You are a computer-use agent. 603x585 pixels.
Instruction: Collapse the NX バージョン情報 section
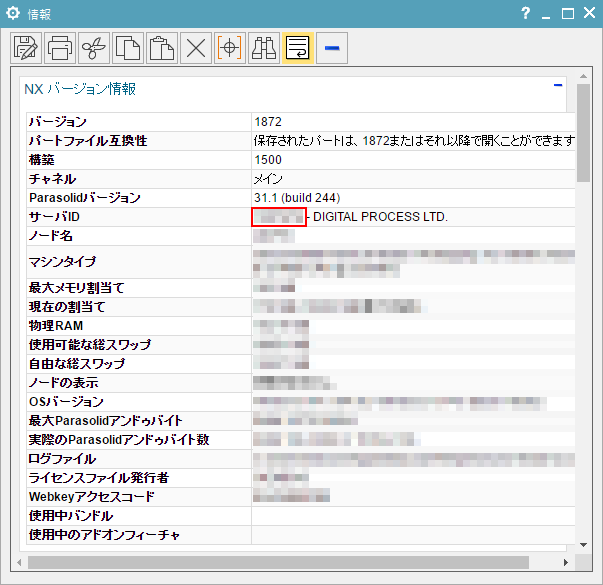tap(558, 87)
